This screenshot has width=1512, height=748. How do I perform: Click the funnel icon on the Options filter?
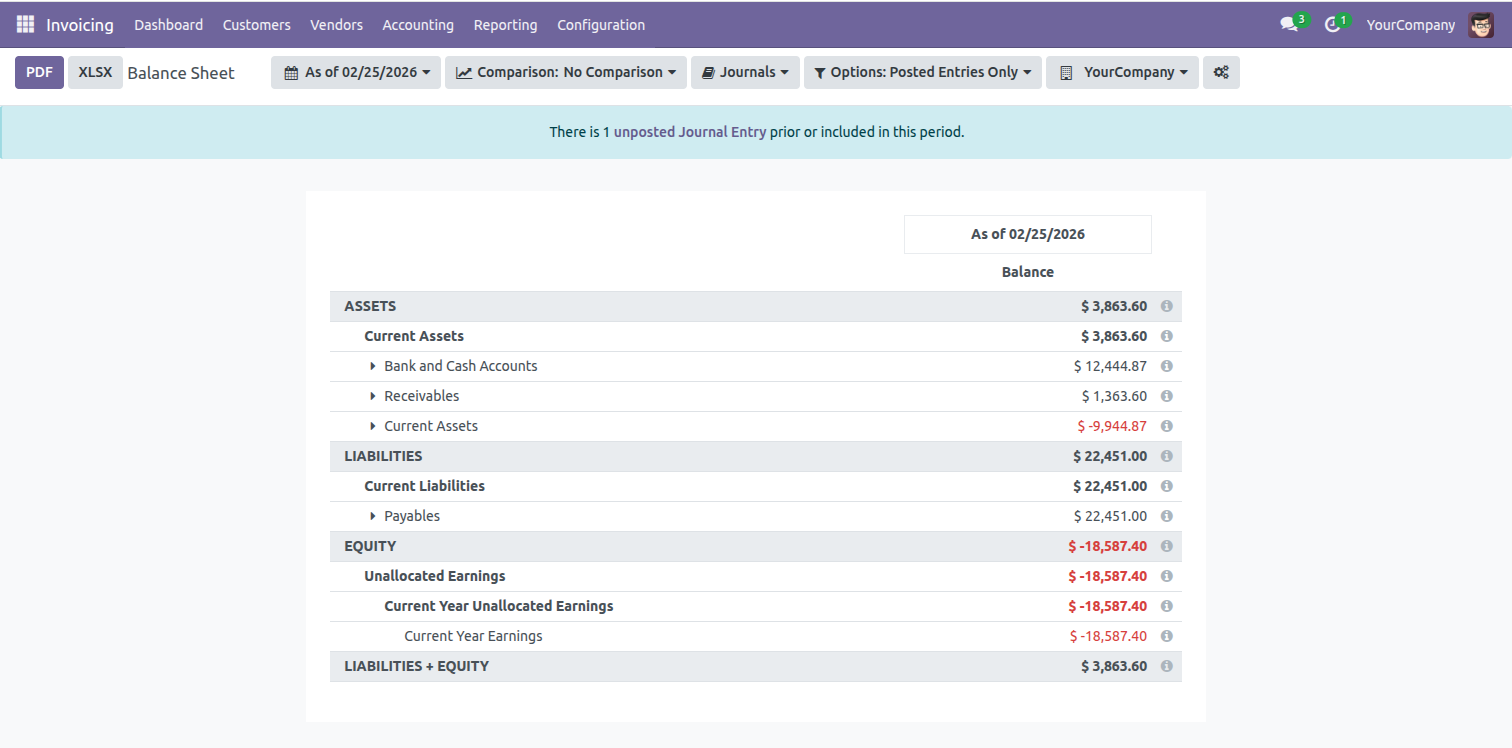coord(820,72)
